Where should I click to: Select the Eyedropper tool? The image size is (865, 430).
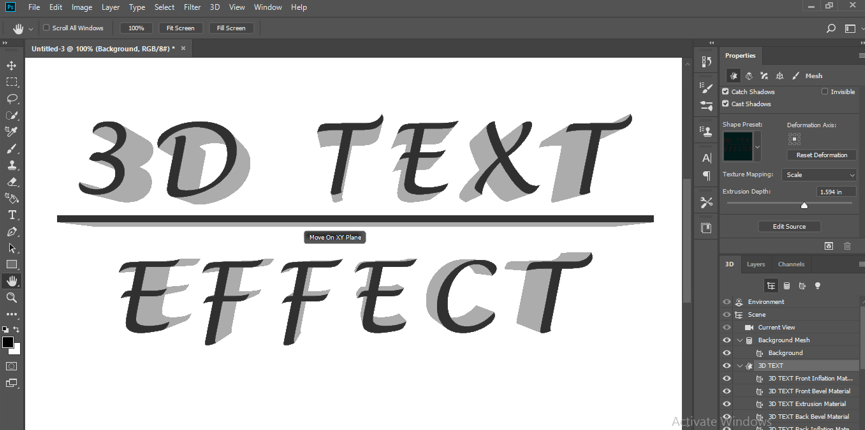(11, 132)
